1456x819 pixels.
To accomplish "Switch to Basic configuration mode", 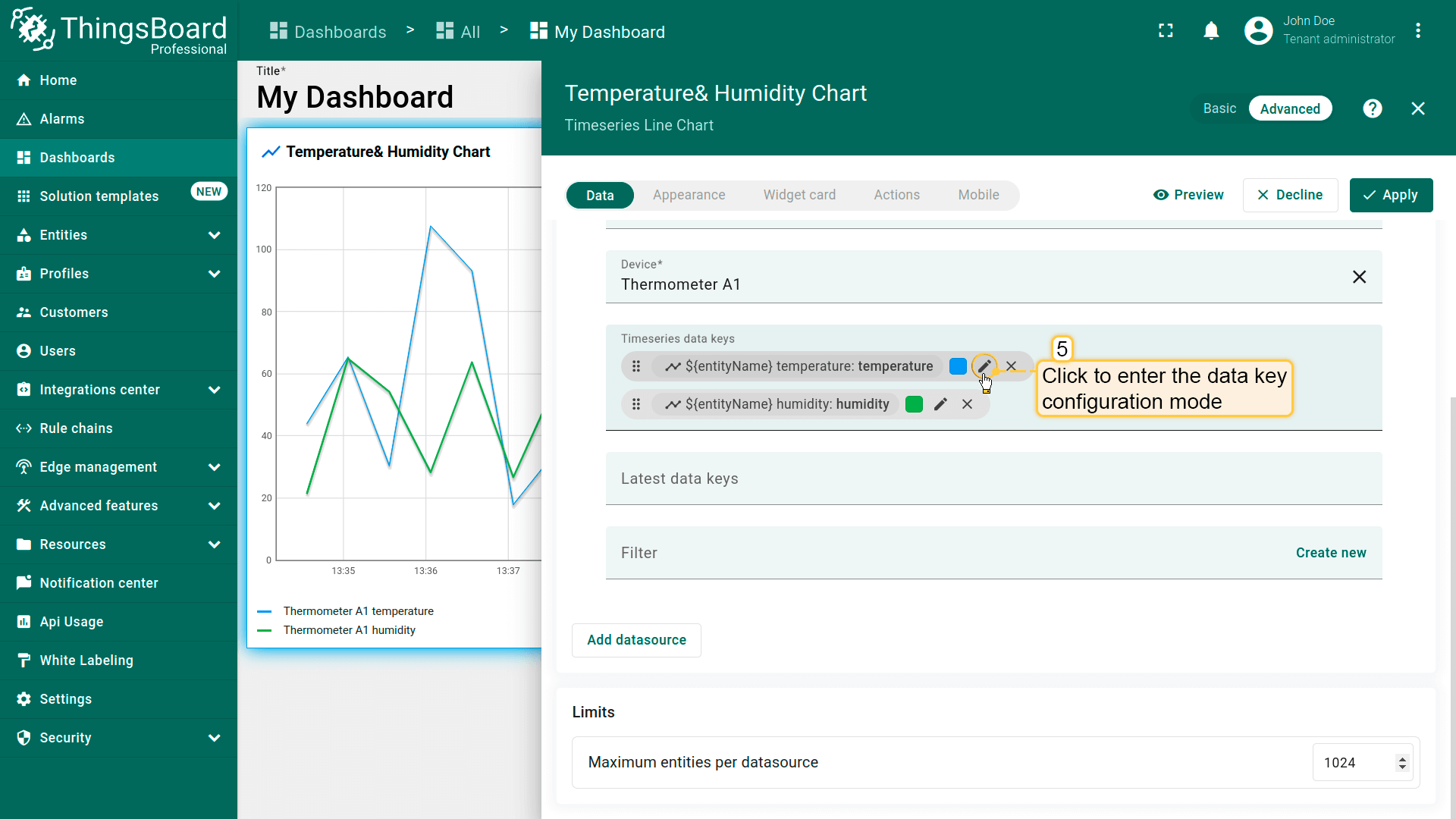I will click(x=1219, y=108).
